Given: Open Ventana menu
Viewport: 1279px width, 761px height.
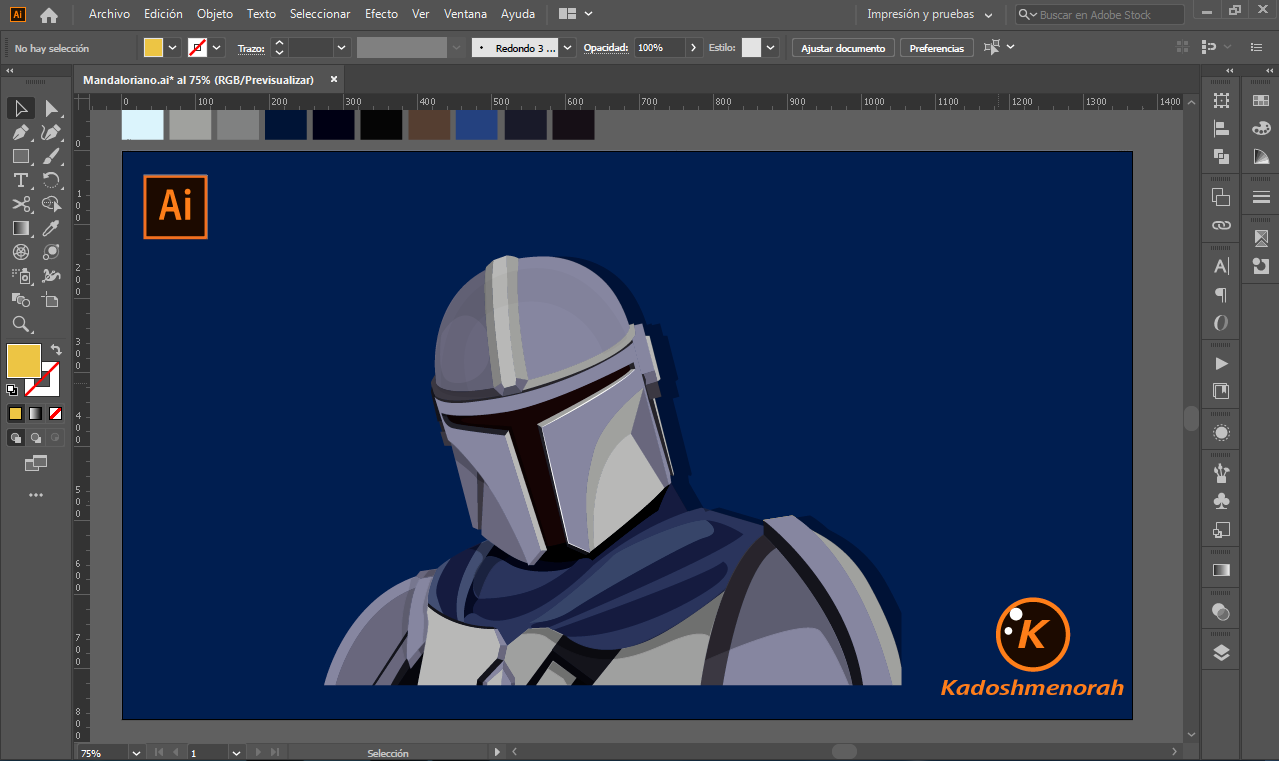Looking at the screenshot, I should click(465, 14).
